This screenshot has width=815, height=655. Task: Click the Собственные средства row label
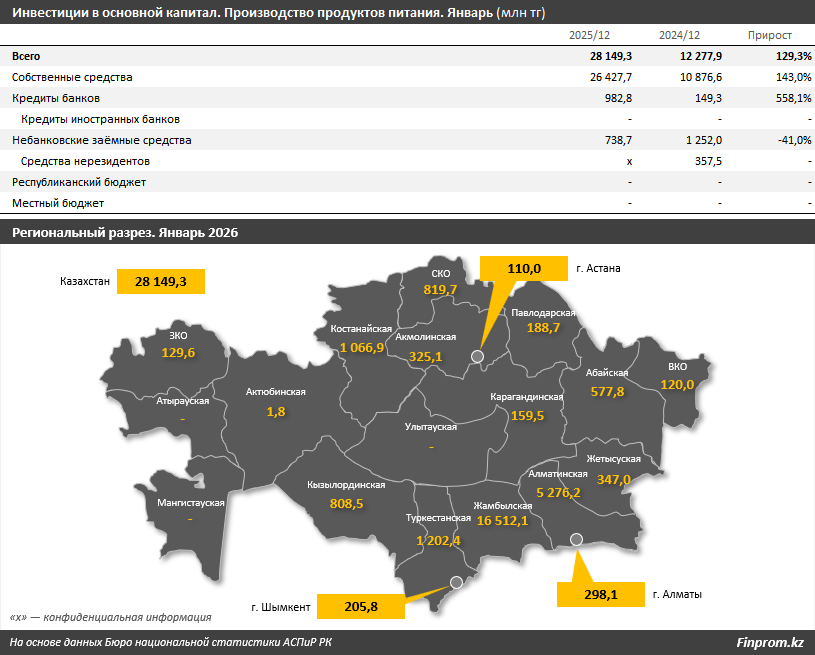click(x=72, y=77)
